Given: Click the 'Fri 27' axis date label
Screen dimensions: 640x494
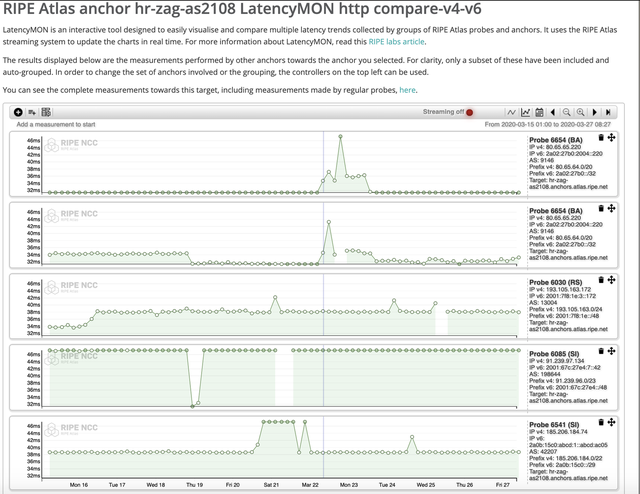Looking at the screenshot, I should [502, 485].
